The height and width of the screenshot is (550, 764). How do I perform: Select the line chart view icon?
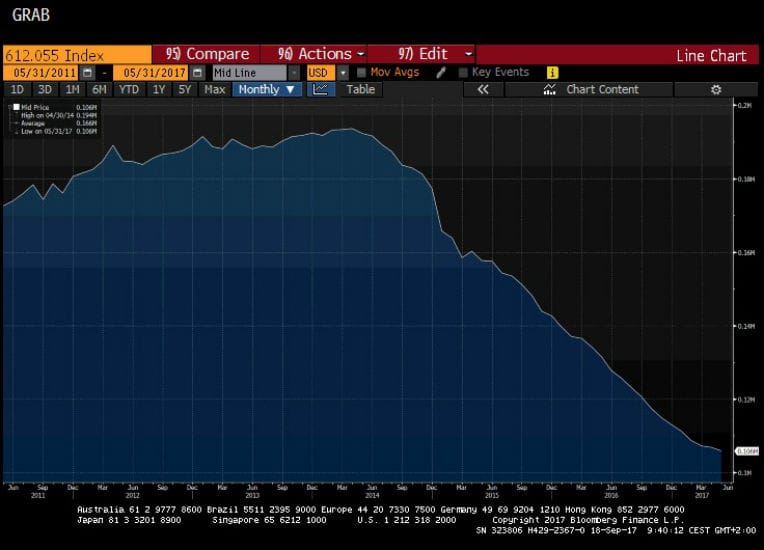click(x=320, y=90)
